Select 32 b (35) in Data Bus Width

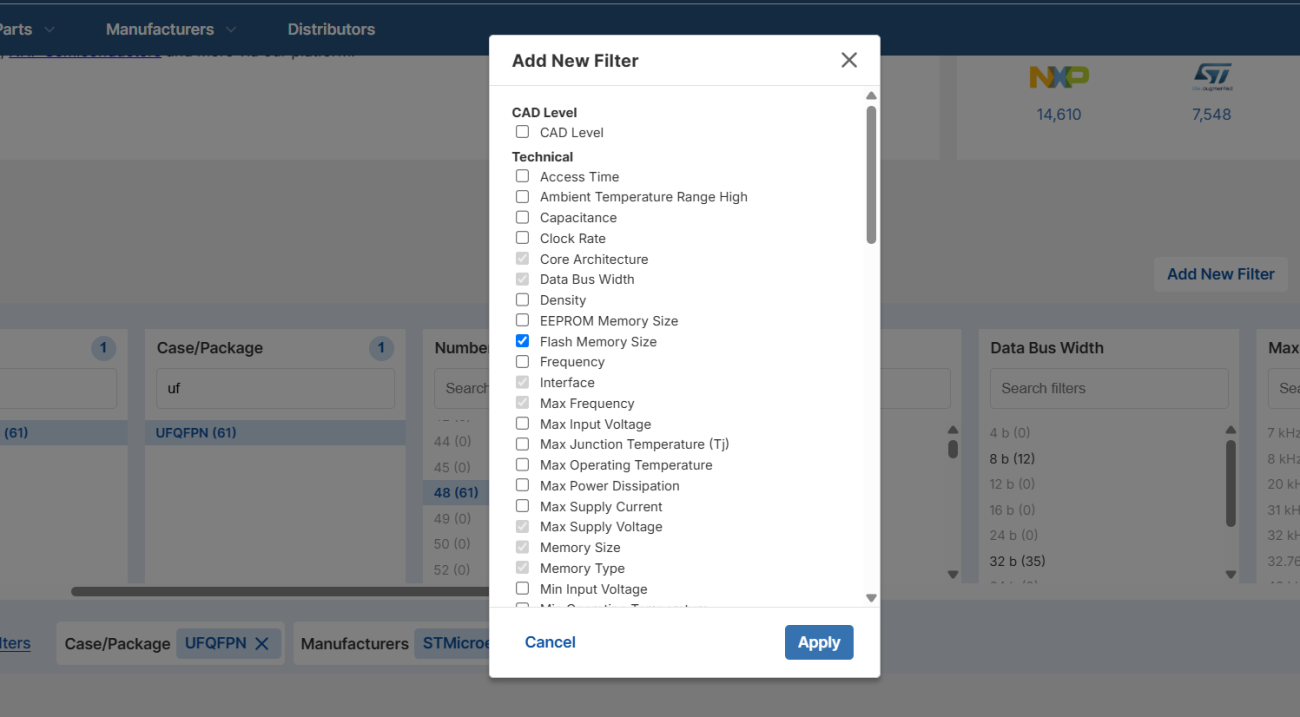click(1017, 561)
